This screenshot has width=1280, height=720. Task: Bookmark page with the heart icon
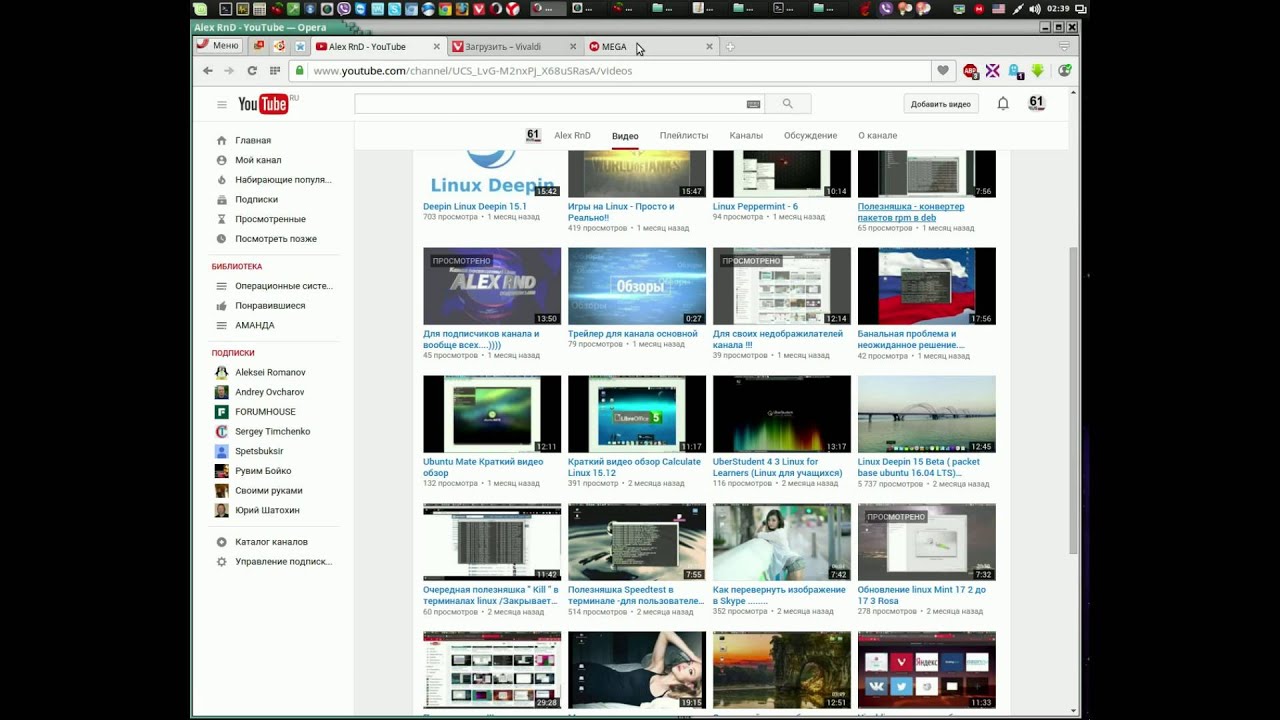pos(942,71)
